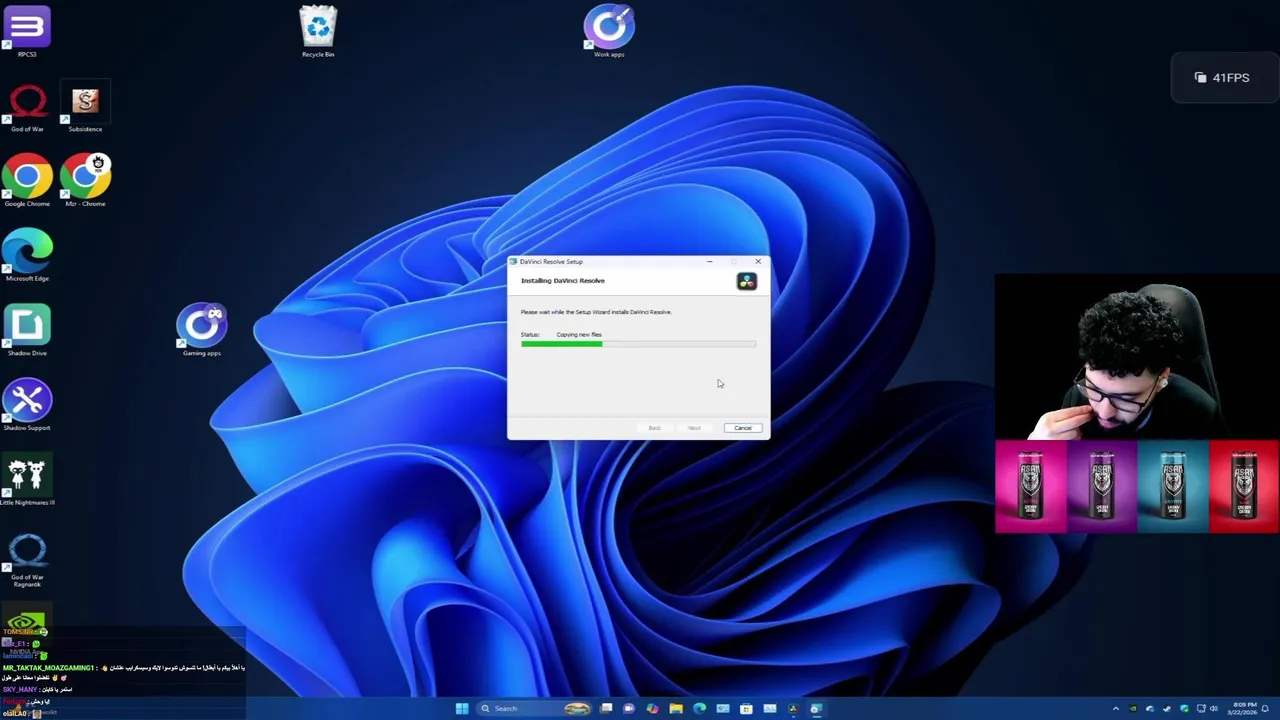Open Microsoft Edge from the taskbar
Viewport: 1280px width, 720px height.
[699, 708]
